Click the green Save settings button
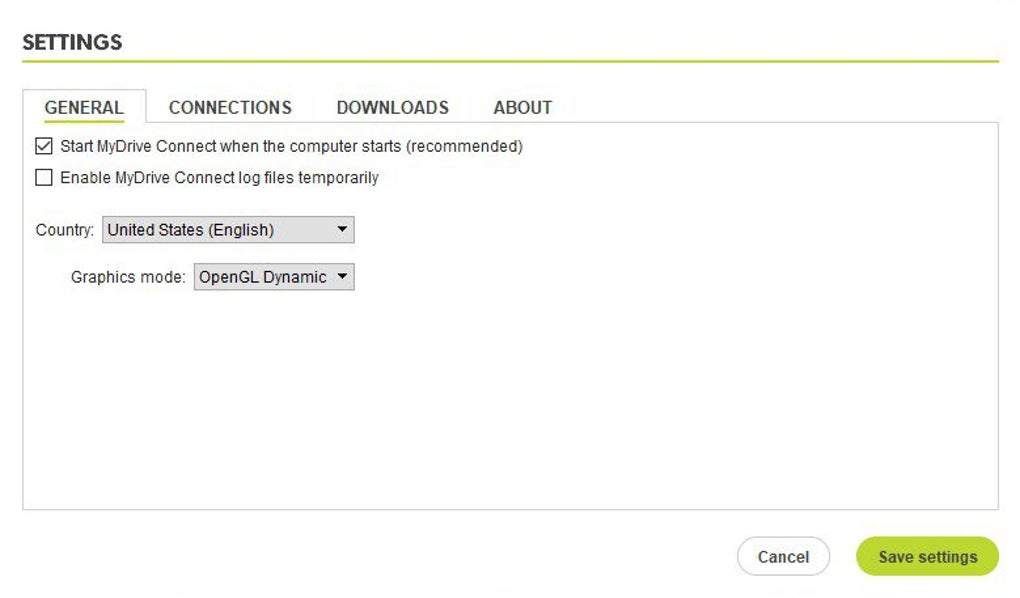 point(927,557)
